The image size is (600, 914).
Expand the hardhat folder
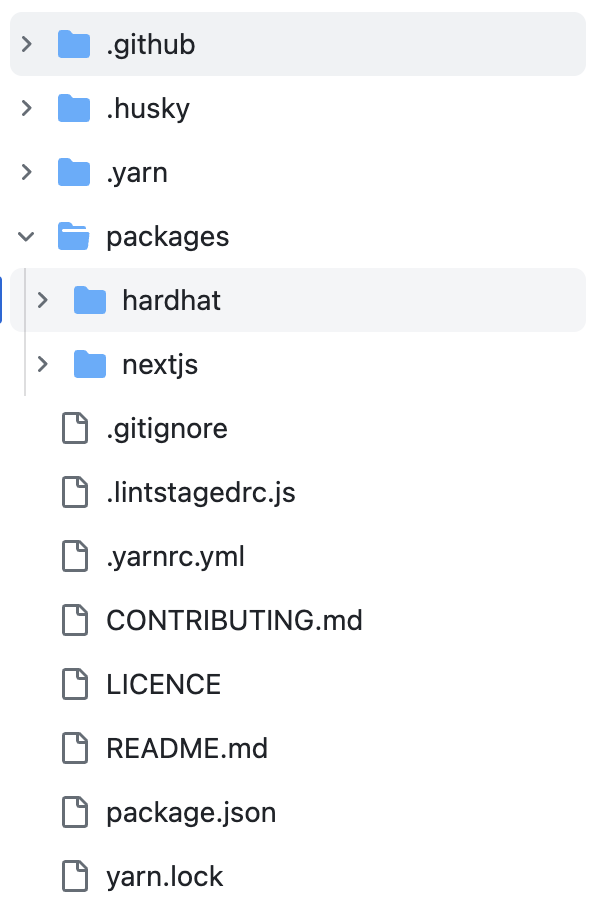(x=41, y=300)
